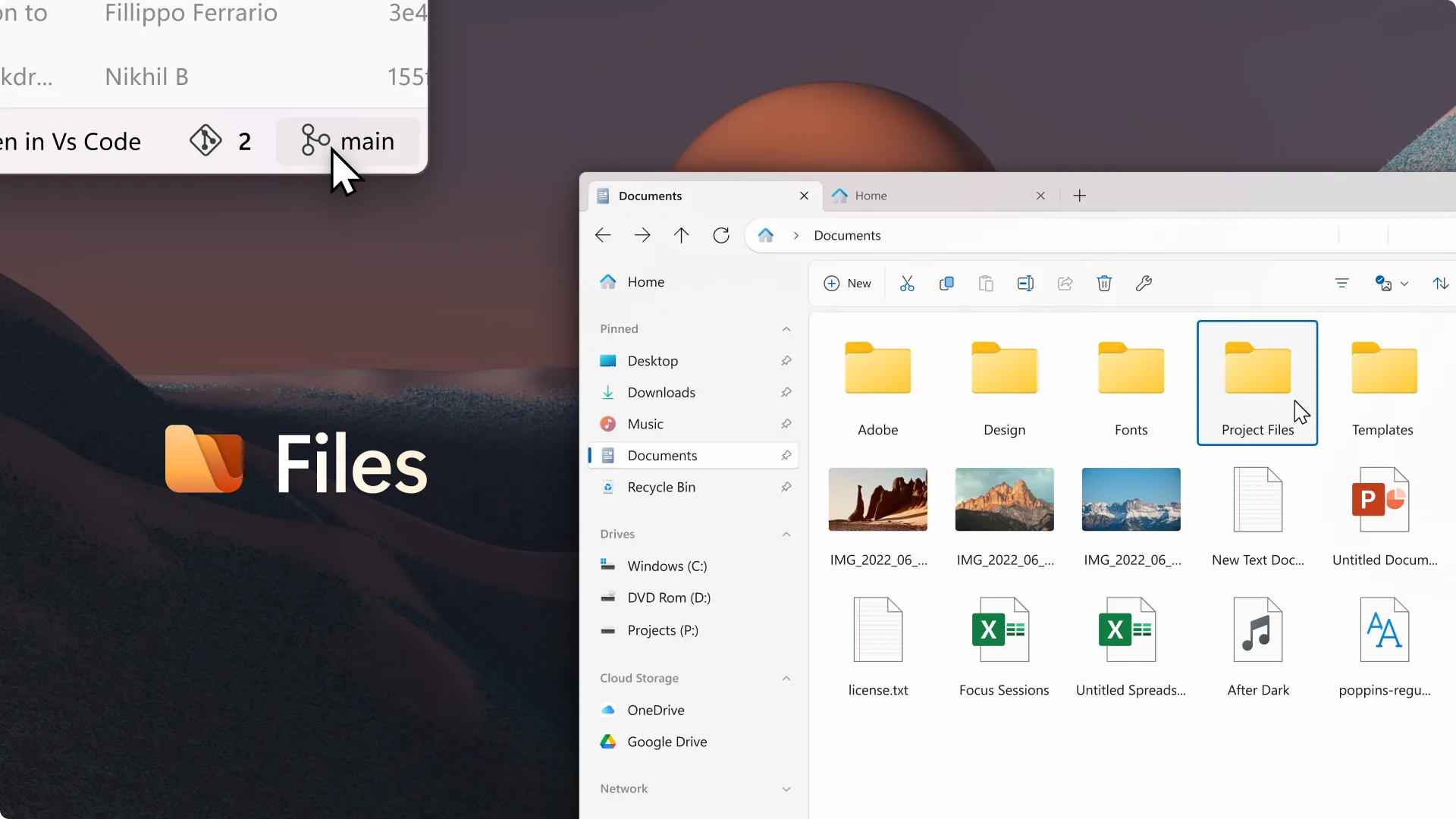The height and width of the screenshot is (819, 1456).
Task: Delete using the trash icon
Action: tap(1104, 283)
